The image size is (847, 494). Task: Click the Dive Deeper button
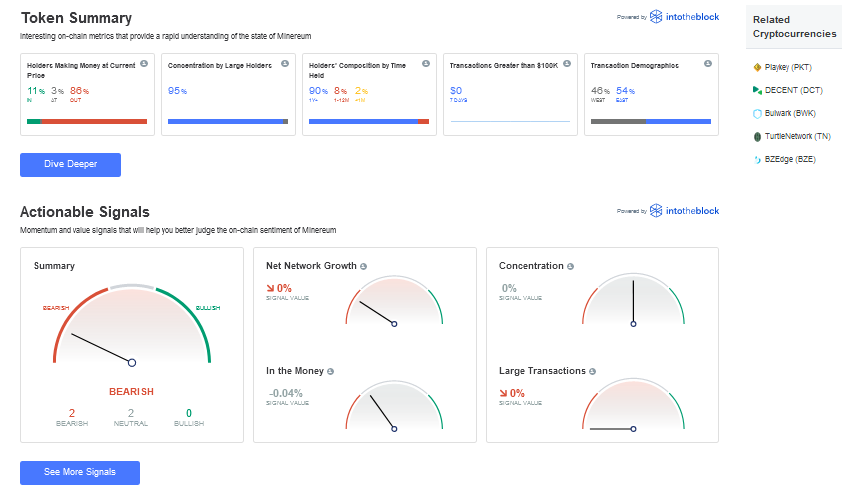click(70, 165)
